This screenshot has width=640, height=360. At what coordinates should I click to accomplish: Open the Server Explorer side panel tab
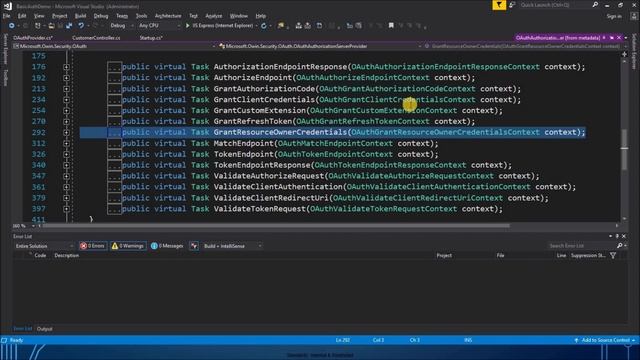(5, 49)
